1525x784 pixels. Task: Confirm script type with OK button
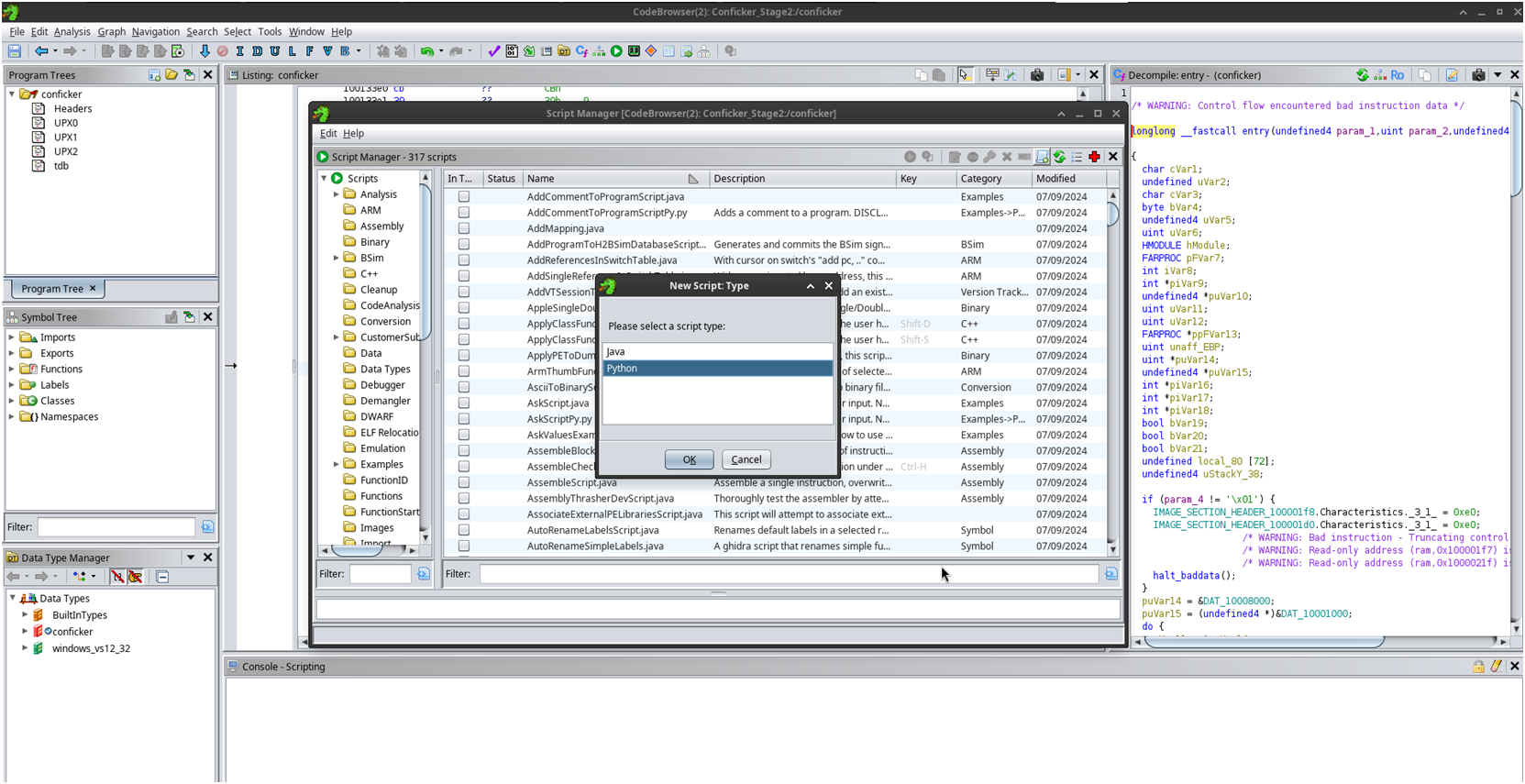pos(690,459)
